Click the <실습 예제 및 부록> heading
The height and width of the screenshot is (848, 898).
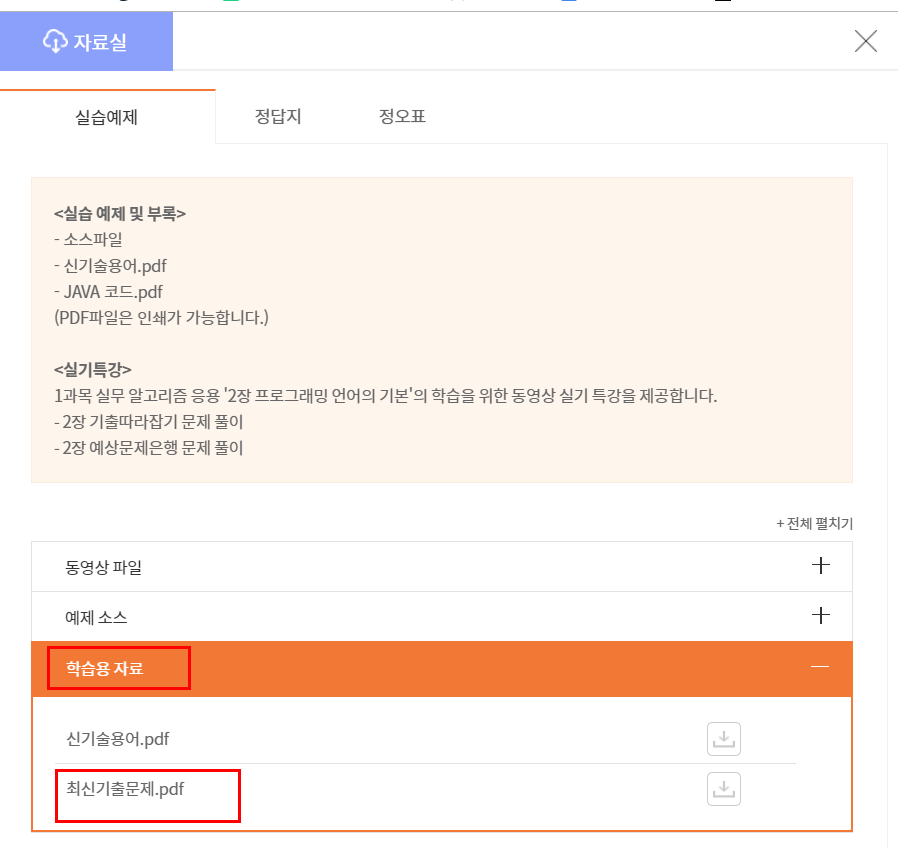pyautogui.click(x=120, y=214)
